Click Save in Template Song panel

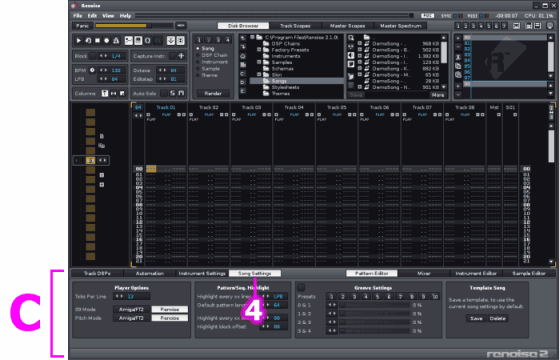tap(476, 318)
